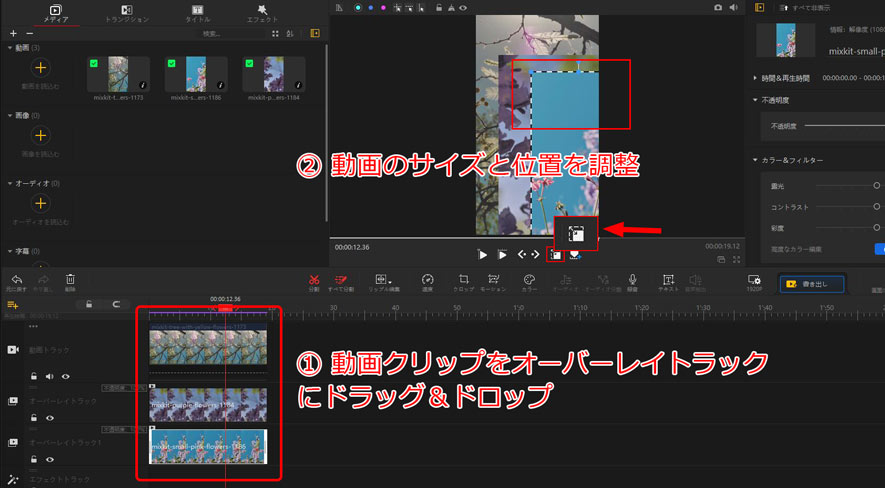The width and height of the screenshot is (885, 488).
Task: Open fullscreen preview via corner icon
Action: (x=737, y=260)
